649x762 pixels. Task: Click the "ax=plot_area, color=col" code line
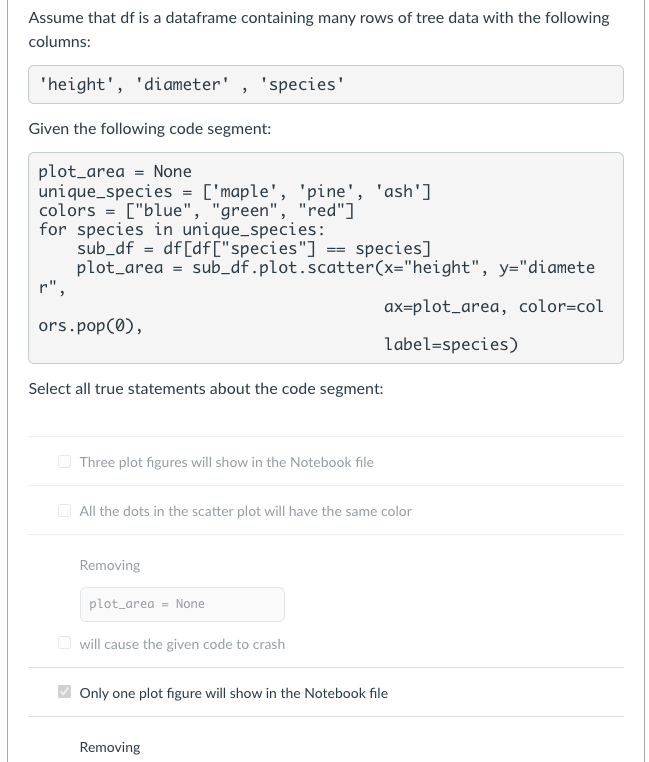(493, 306)
